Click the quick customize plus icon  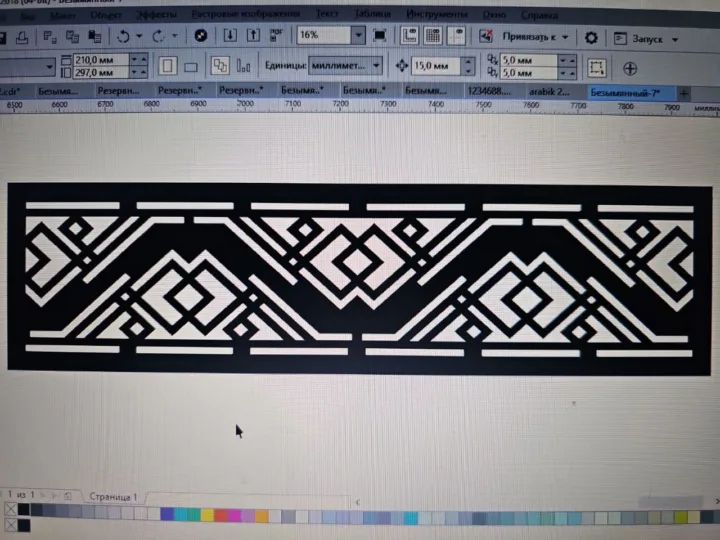(630, 69)
